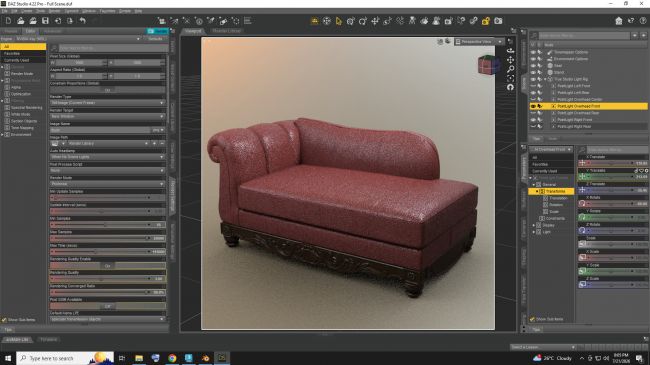
Task: Open the Window menu
Action: point(89,11)
